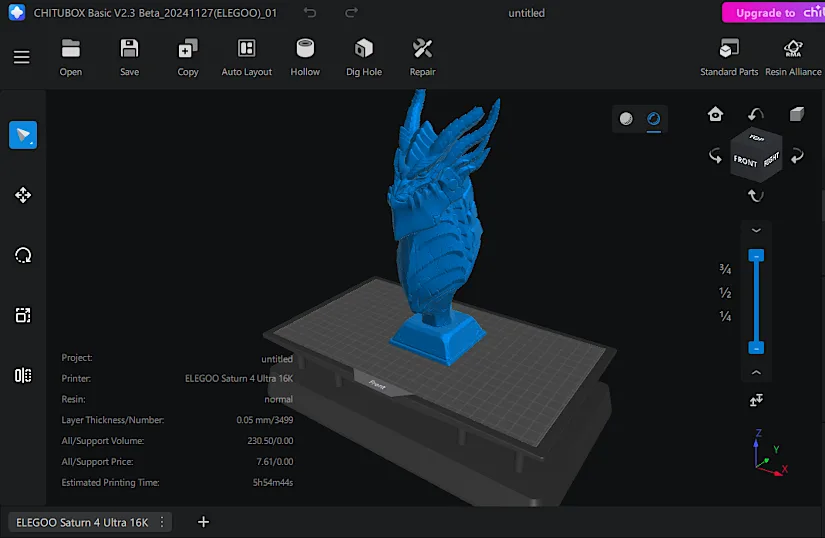Click the top handle of the layer slider
Viewport: 825px width, 538px height.
tap(756, 256)
